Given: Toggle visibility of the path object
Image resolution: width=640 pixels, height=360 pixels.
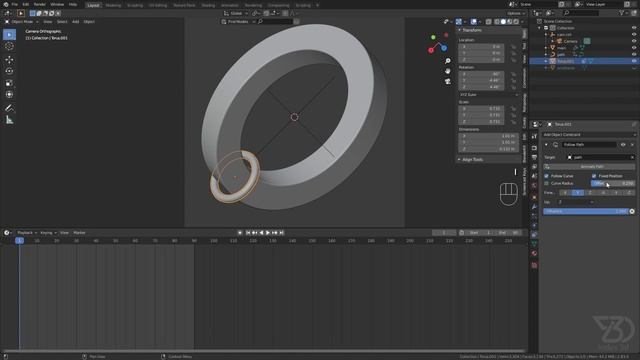Looking at the screenshot, I should click(x=634, y=54).
